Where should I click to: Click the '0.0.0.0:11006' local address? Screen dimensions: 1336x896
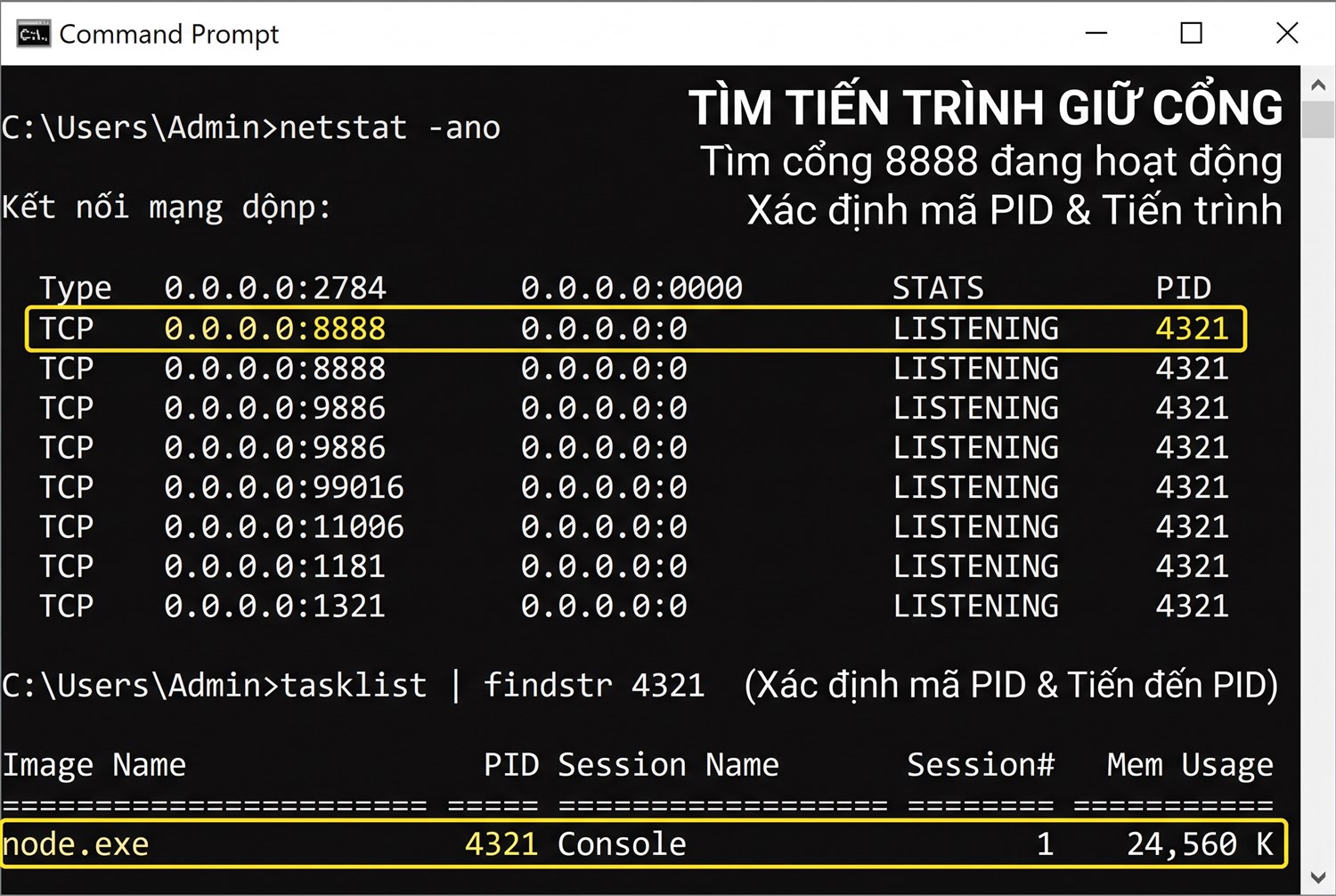pyautogui.click(x=284, y=527)
